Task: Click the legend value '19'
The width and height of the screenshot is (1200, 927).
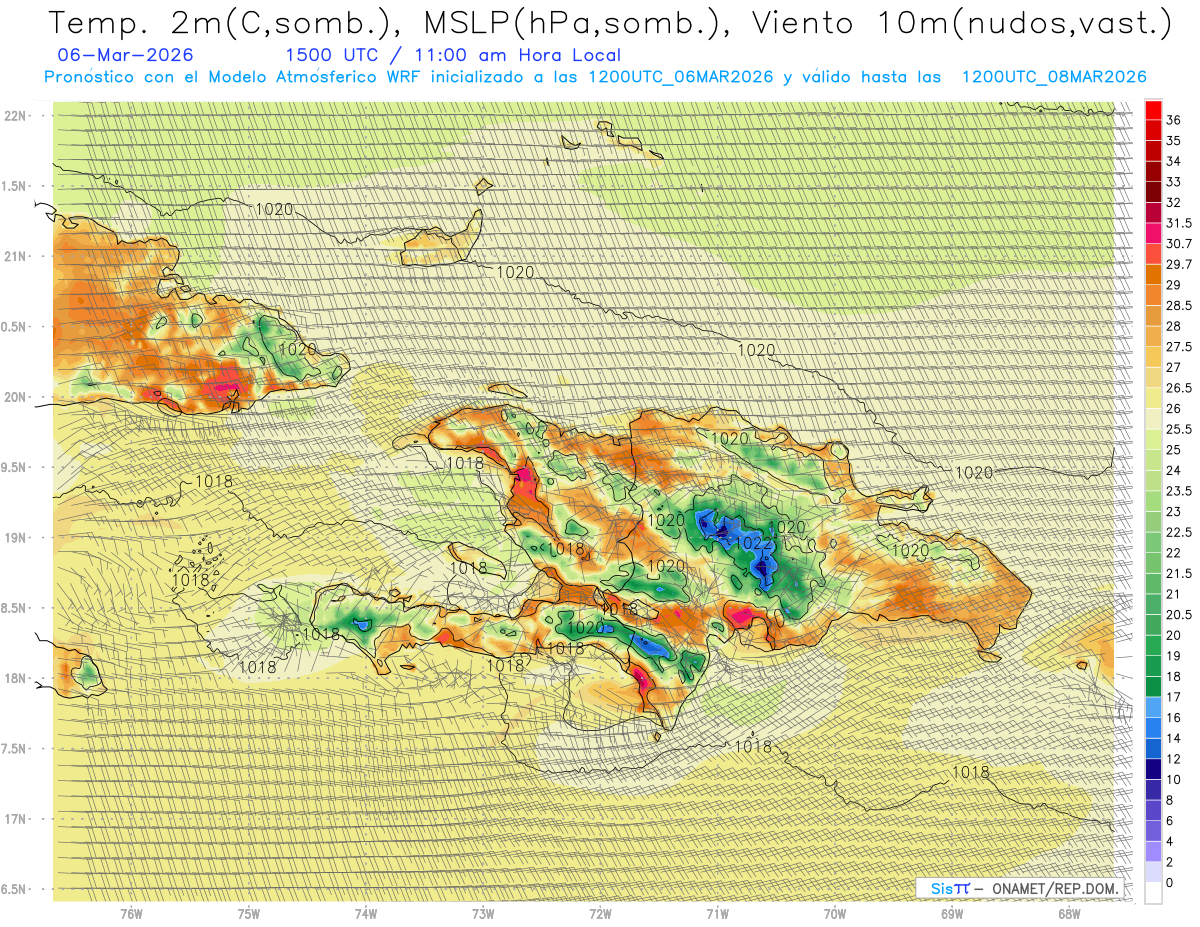Action: tap(1174, 656)
